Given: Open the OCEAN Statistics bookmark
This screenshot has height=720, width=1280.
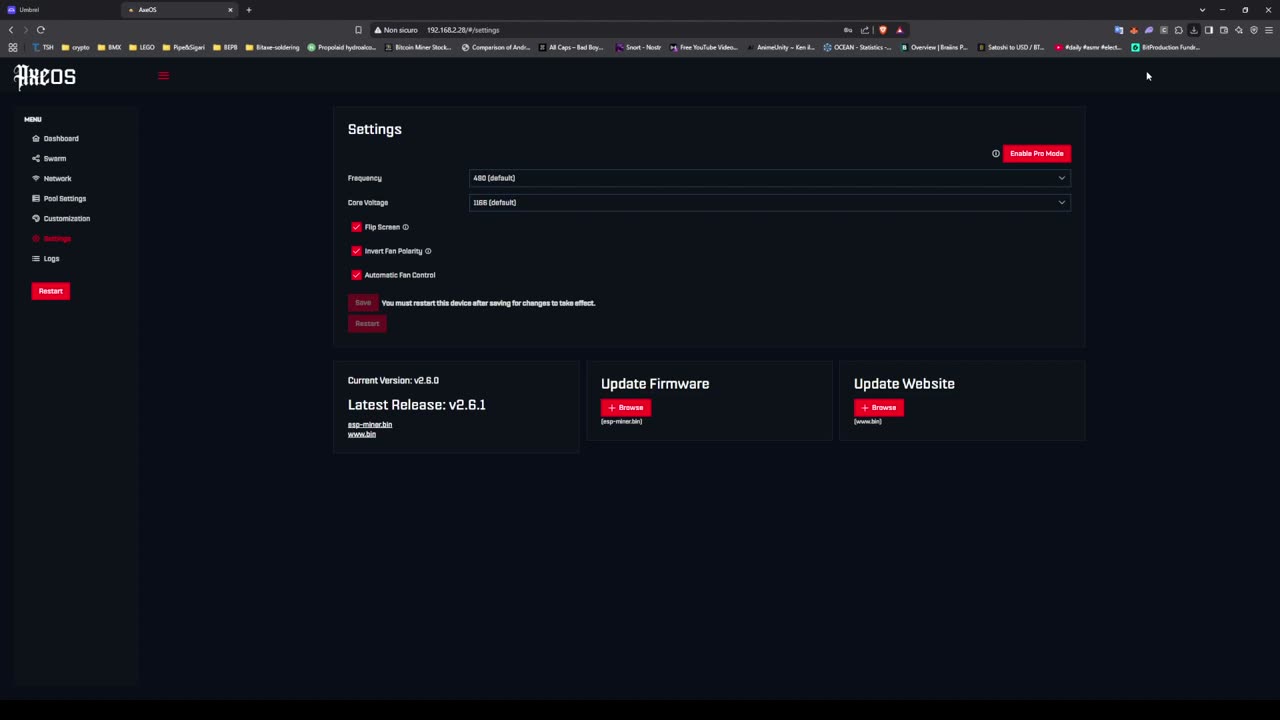Looking at the screenshot, I should pos(857,47).
